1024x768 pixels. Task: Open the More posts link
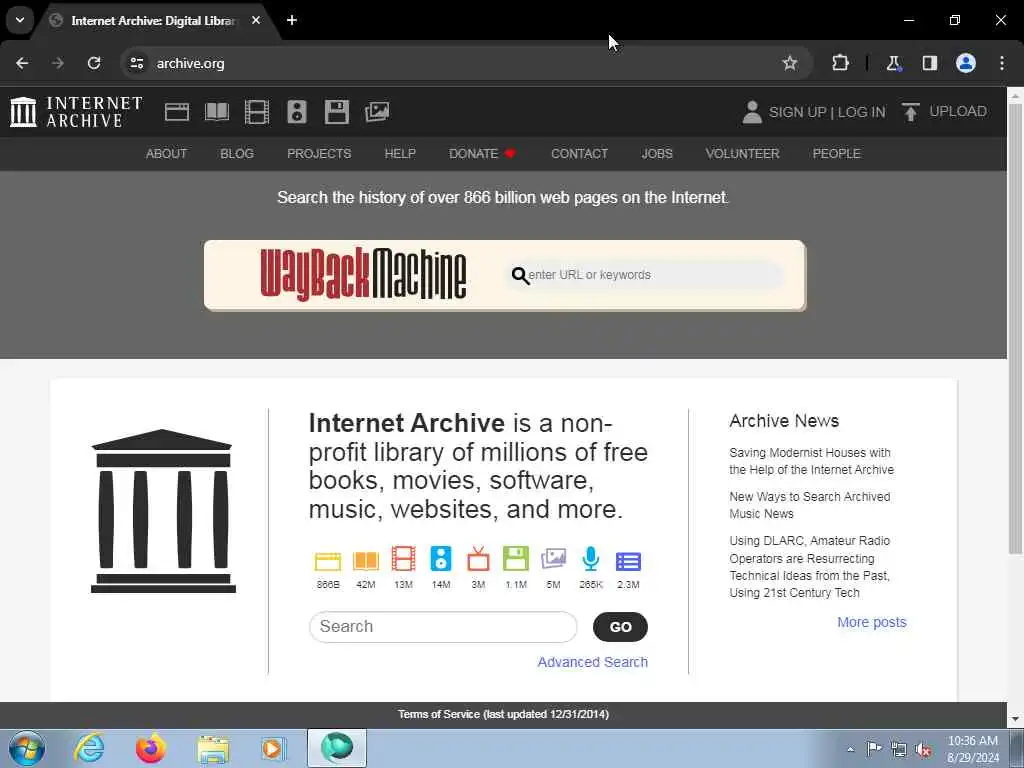(x=872, y=622)
